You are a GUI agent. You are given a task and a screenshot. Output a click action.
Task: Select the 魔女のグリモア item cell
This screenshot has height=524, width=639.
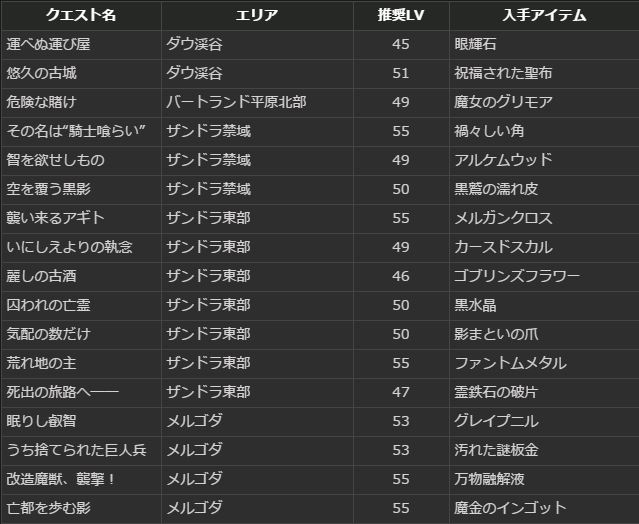point(503,102)
